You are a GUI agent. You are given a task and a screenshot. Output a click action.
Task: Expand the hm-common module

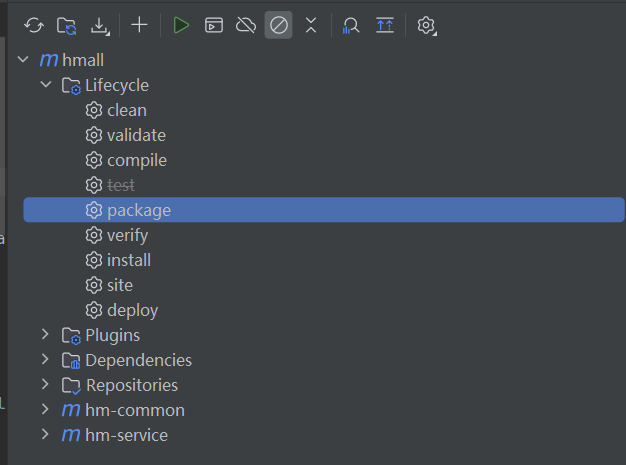click(46, 410)
